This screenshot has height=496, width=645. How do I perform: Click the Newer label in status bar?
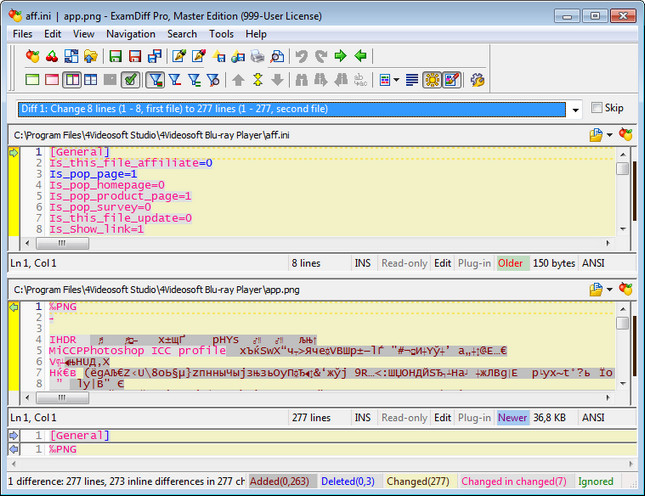click(x=512, y=418)
